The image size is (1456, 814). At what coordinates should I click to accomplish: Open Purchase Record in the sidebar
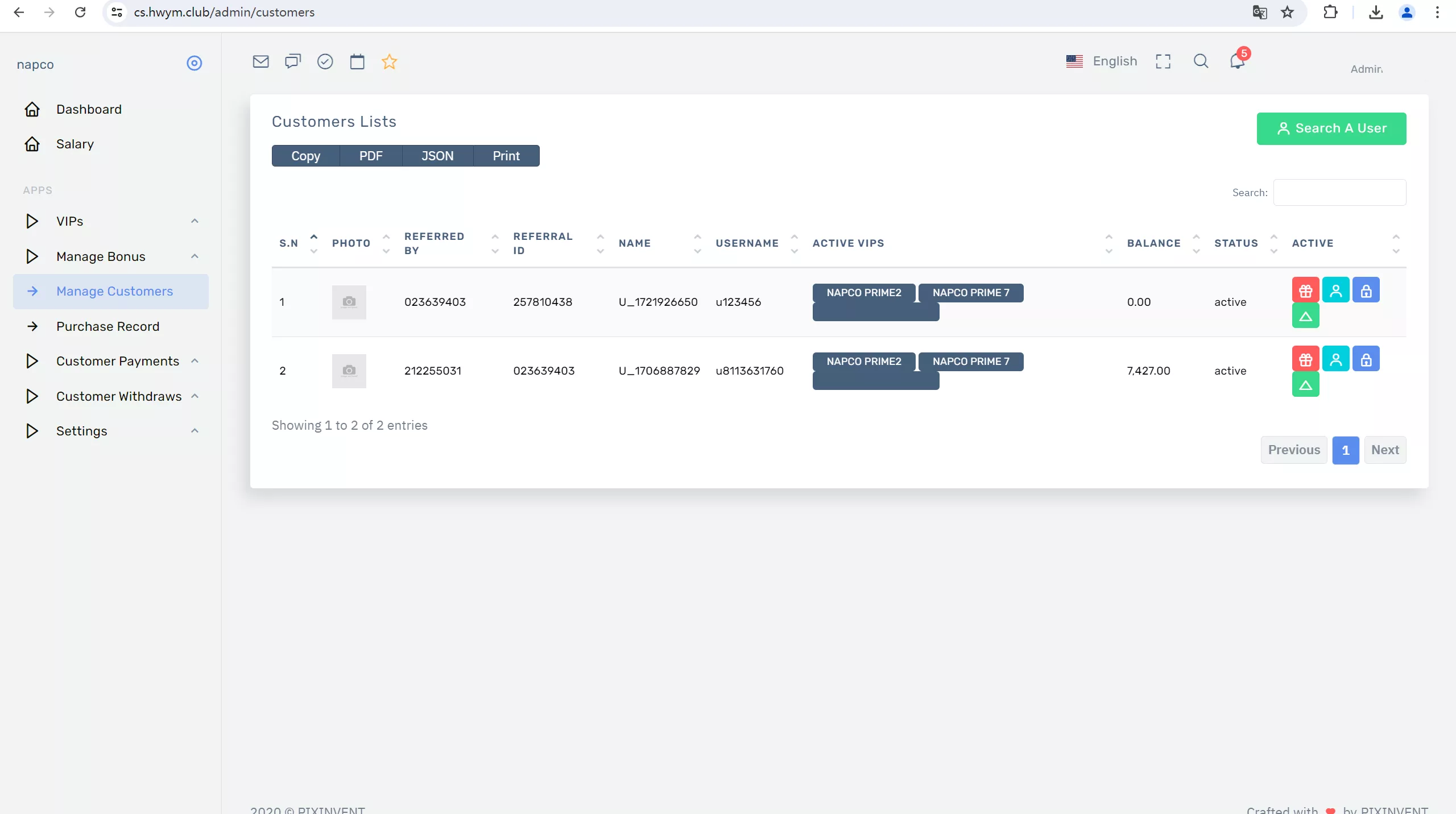[x=107, y=326]
